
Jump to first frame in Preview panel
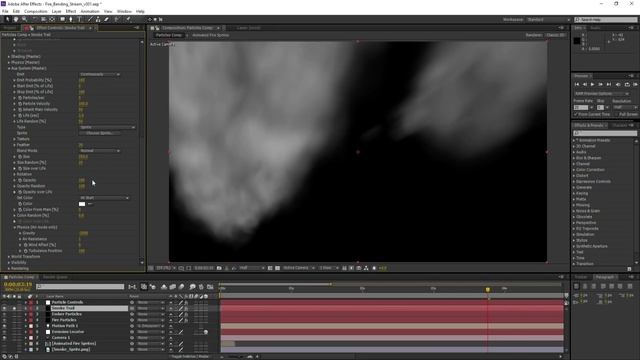click(x=577, y=84)
